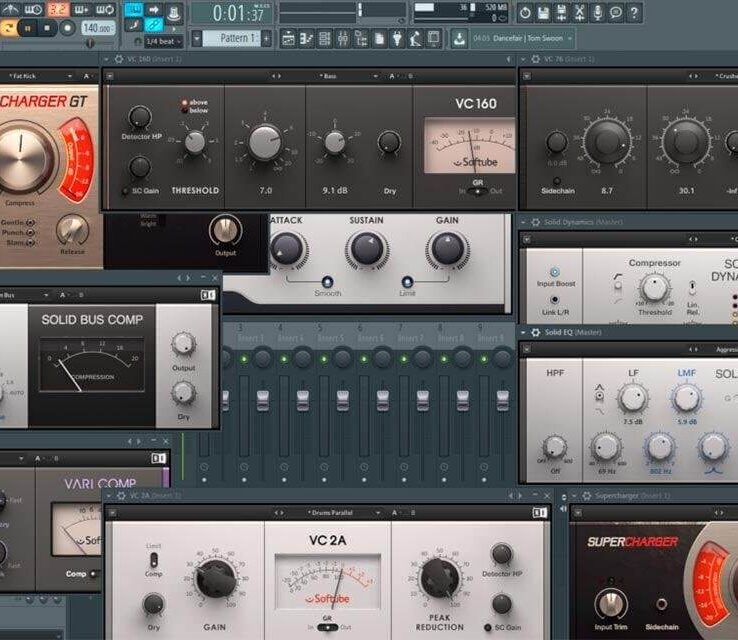Open the plugin picker plug icon

(x=398, y=39)
